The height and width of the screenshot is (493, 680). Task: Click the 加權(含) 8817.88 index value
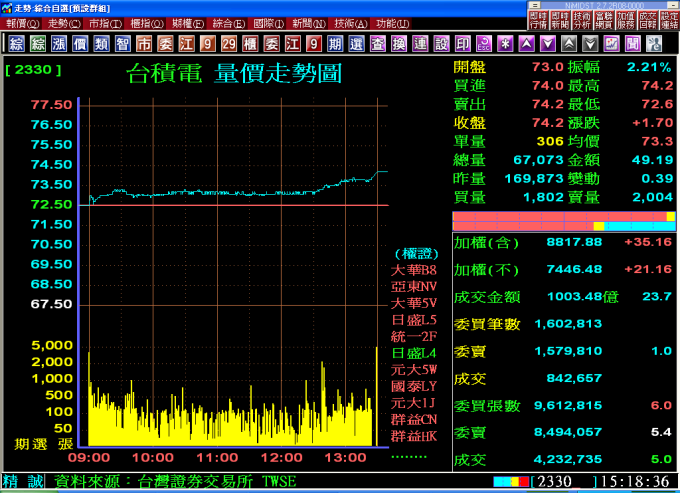click(574, 242)
